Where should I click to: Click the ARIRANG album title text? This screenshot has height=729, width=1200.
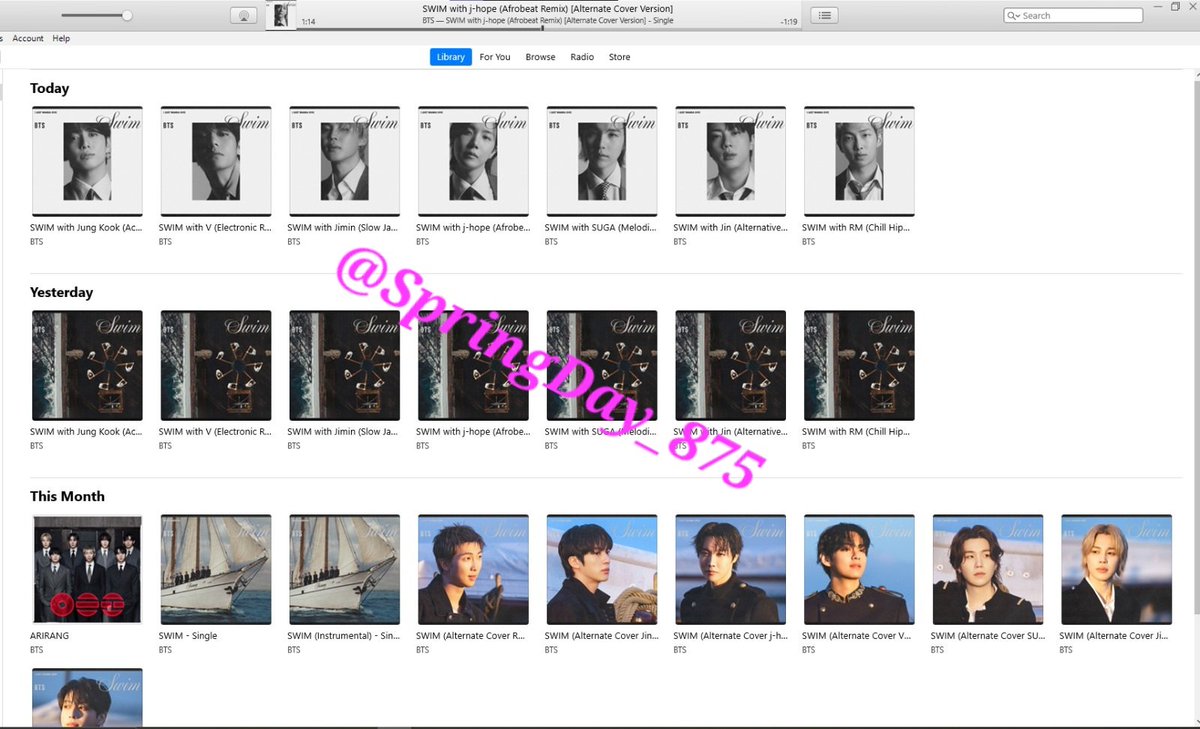50,636
